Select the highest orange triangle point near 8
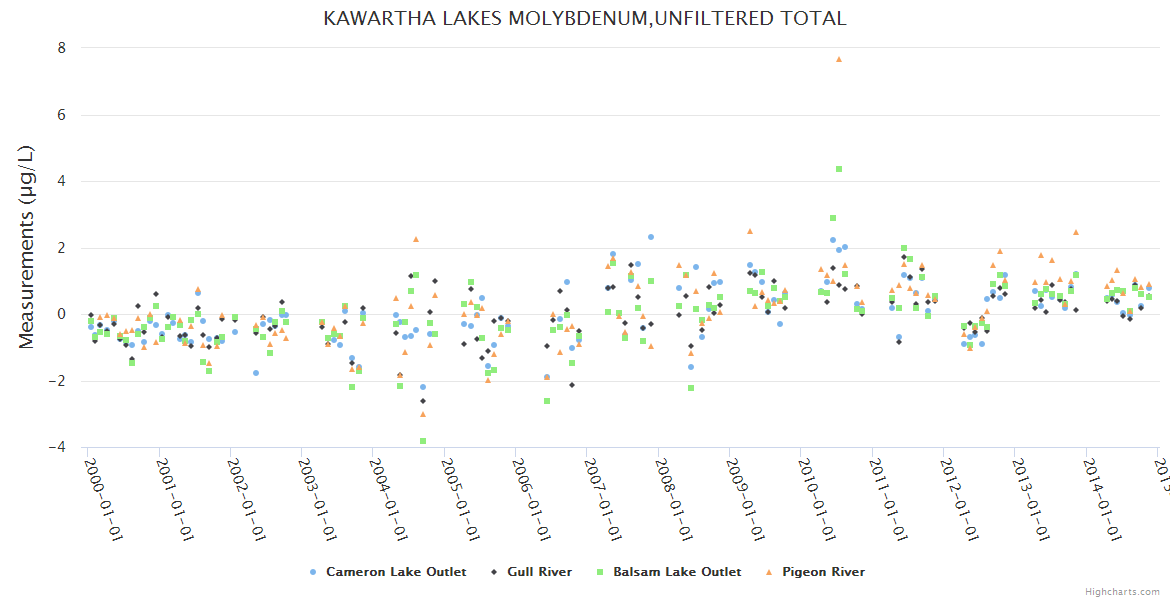This screenshot has height=600, width=1170. [839, 59]
